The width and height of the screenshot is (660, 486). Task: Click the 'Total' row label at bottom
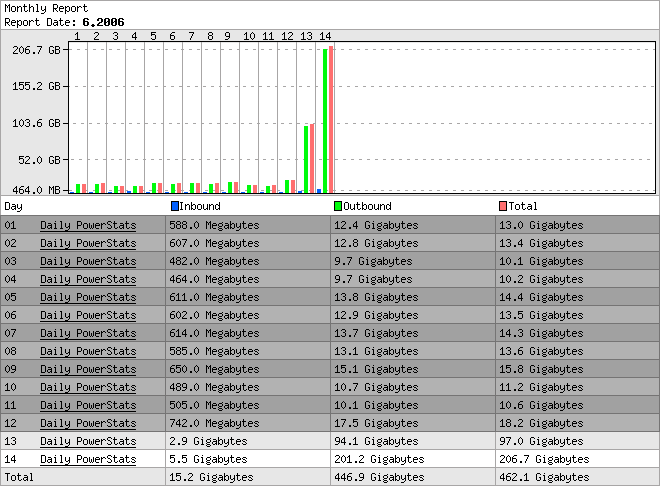(x=19, y=478)
